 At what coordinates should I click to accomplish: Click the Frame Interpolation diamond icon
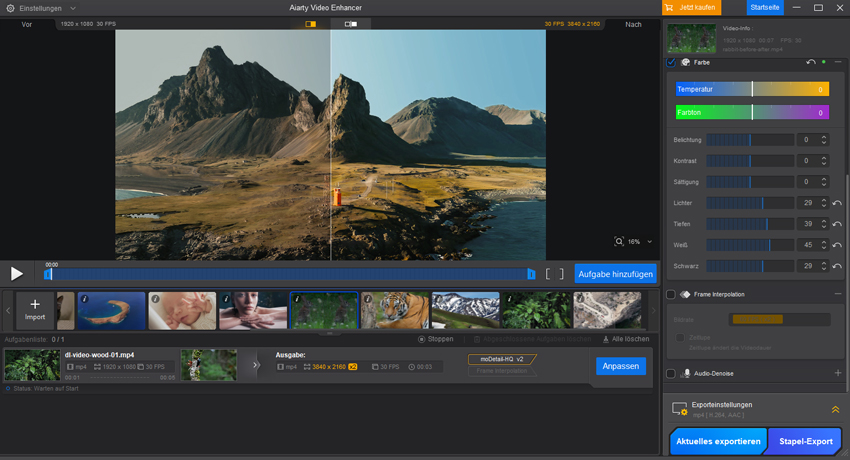(685, 294)
